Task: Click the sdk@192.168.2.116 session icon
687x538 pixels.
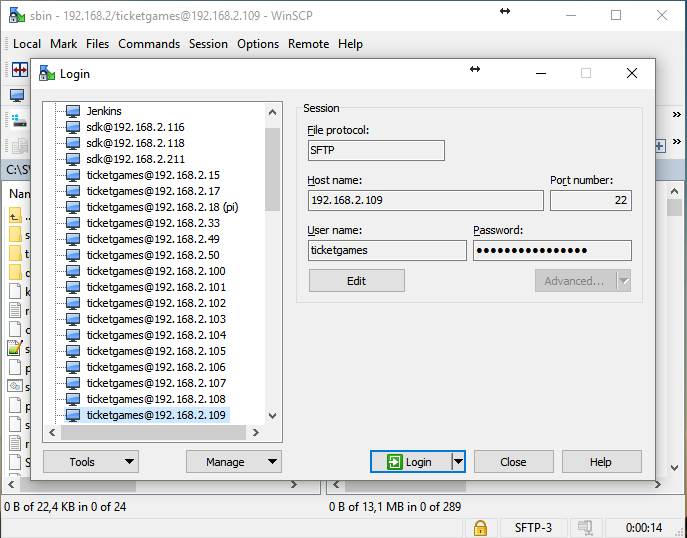Action: 73,127
